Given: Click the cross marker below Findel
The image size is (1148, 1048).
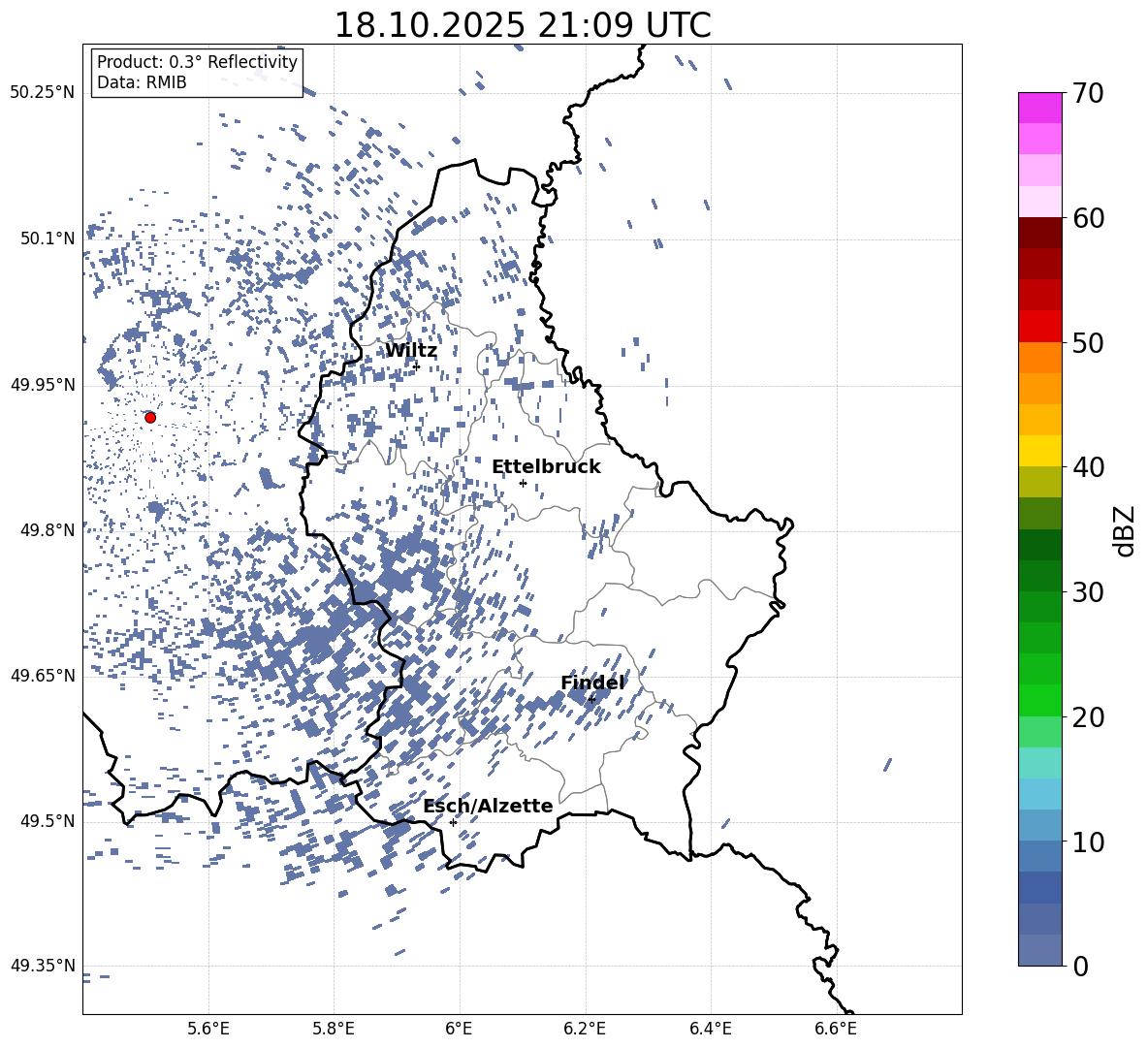Looking at the screenshot, I should coord(591,699).
